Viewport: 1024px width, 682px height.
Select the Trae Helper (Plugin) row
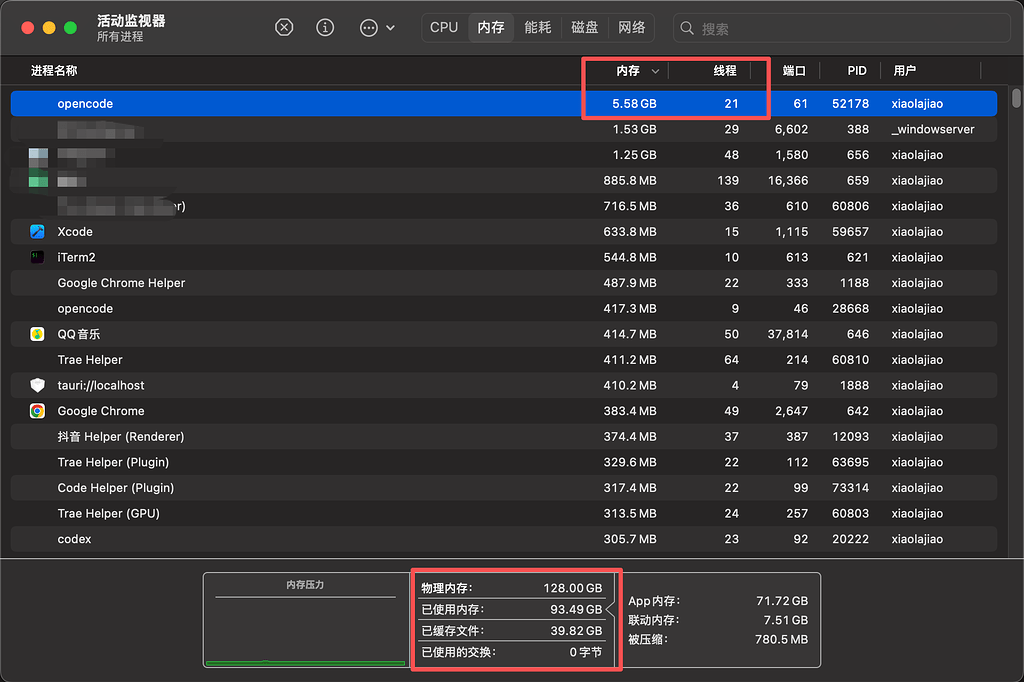click(504, 463)
